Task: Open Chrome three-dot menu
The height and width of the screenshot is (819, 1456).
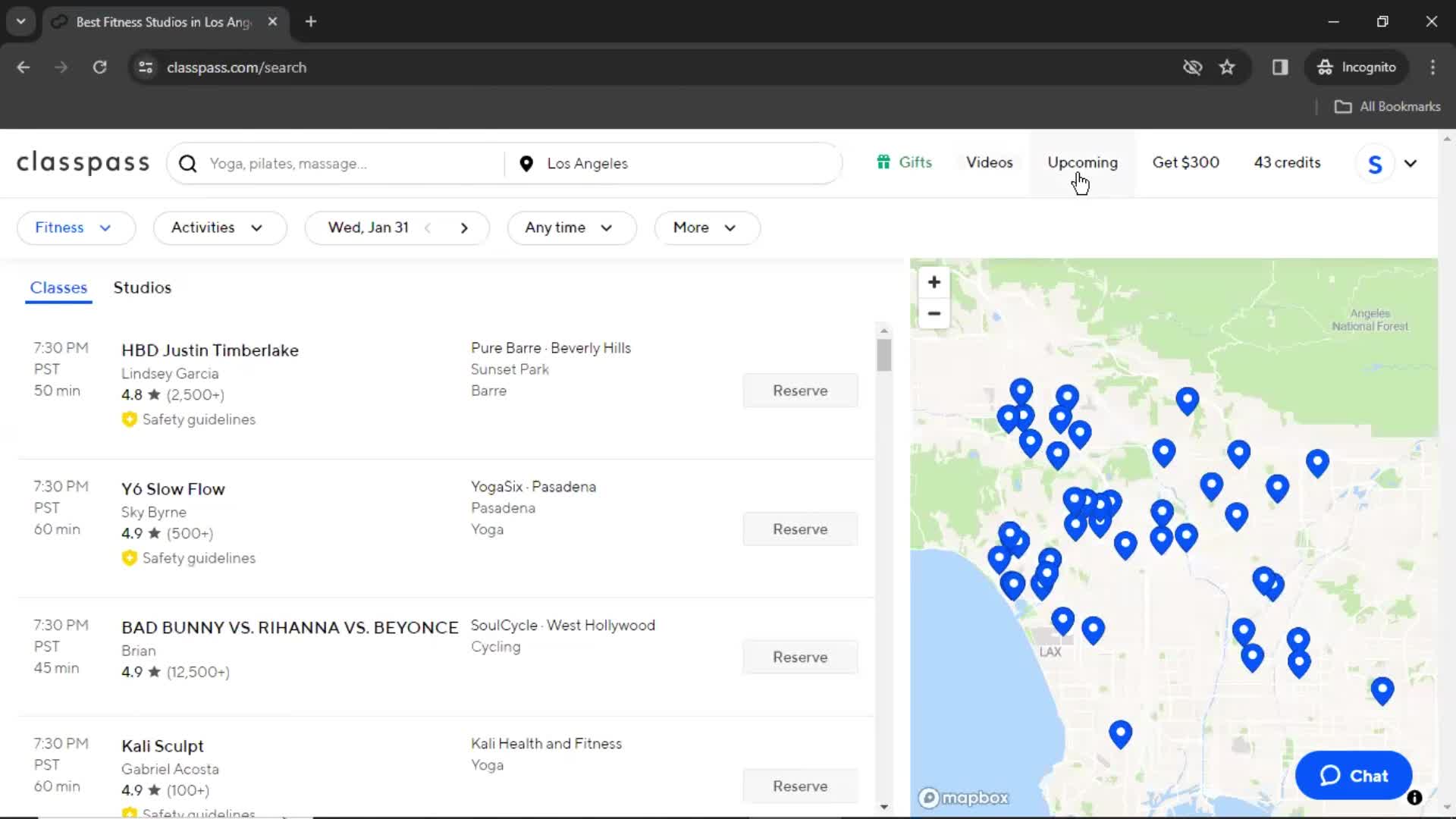Action: pyautogui.click(x=1432, y=67)
